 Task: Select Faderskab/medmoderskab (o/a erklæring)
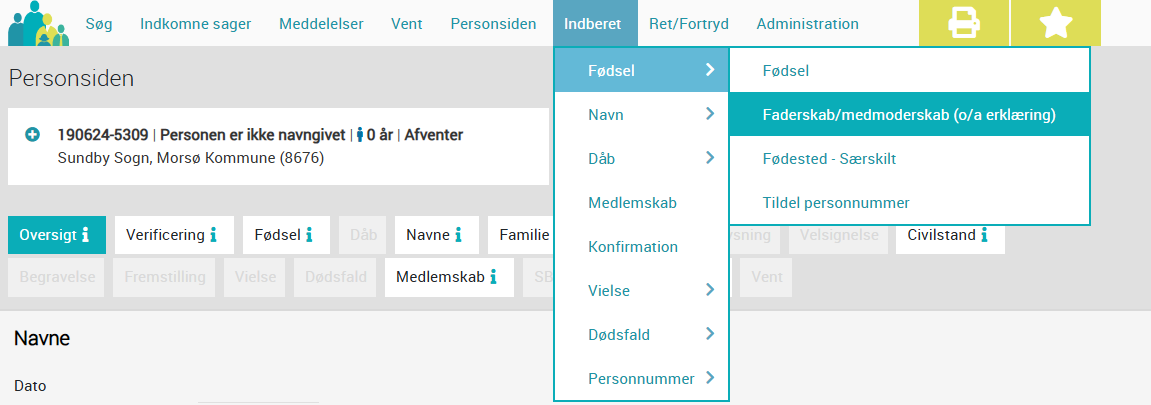(909, 114)
